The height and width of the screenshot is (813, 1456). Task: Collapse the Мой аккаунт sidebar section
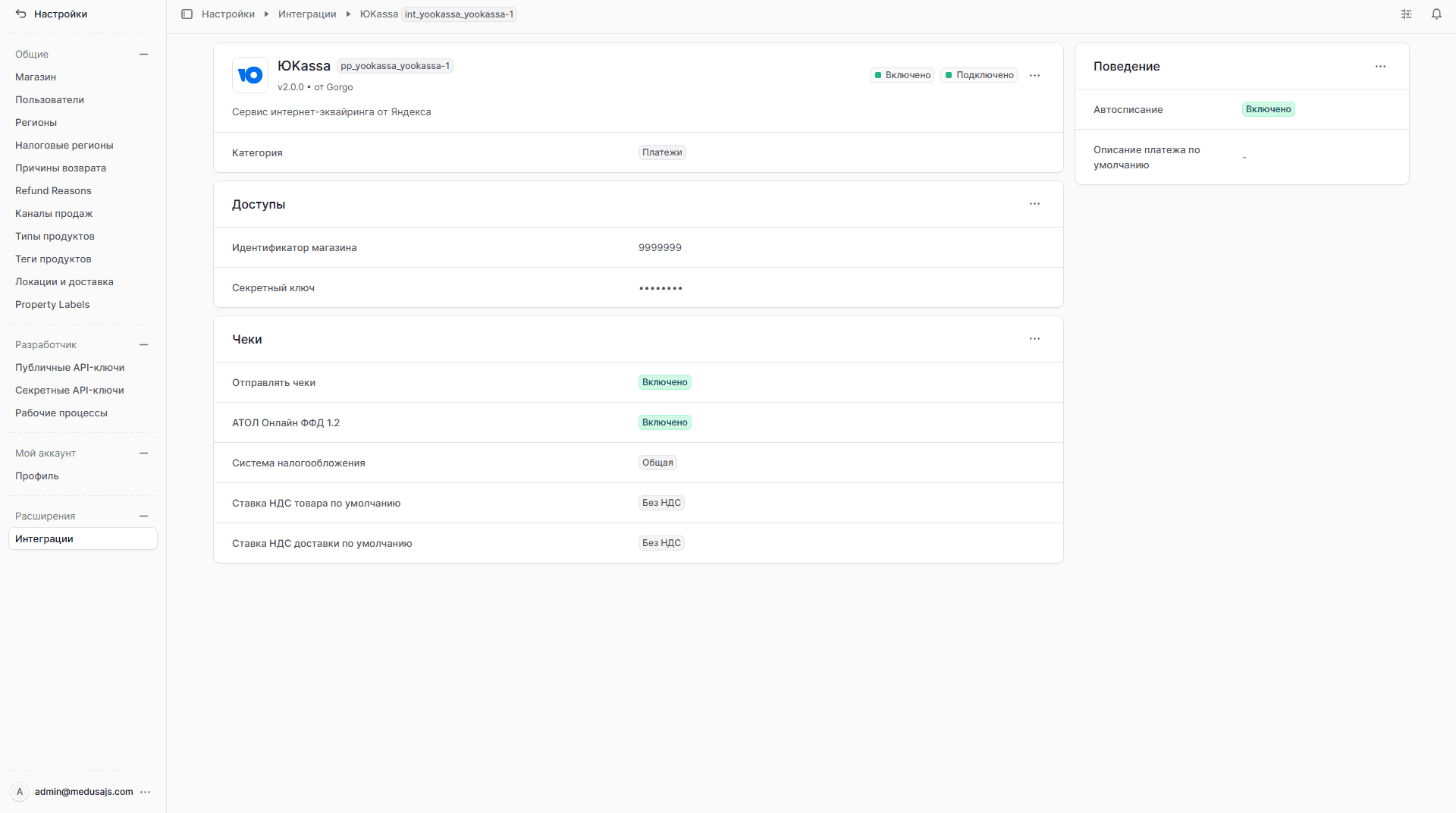[x=143, y=454]
